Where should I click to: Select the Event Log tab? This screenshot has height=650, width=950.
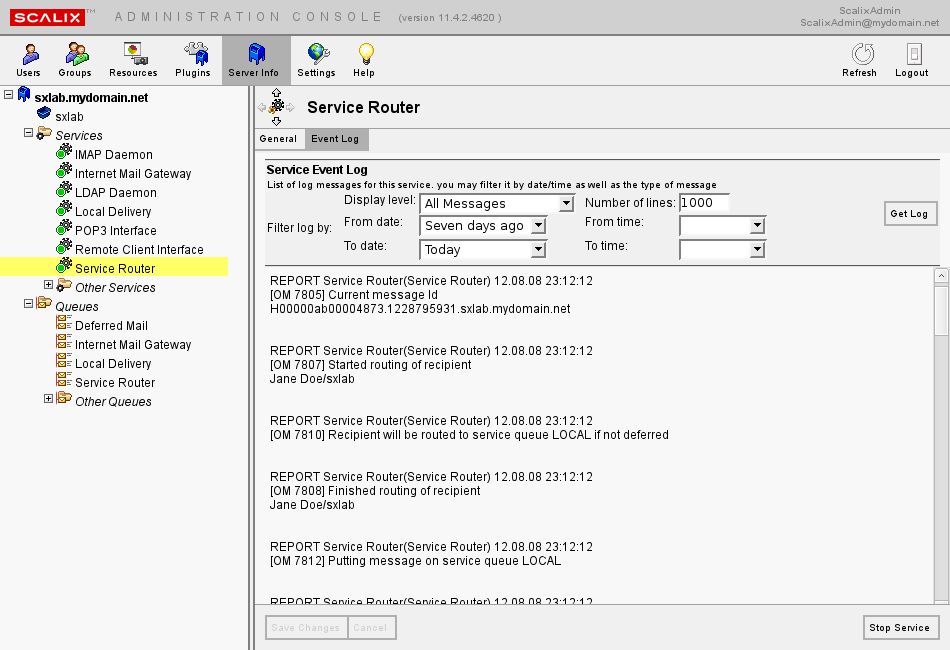[x=334, y=139]
